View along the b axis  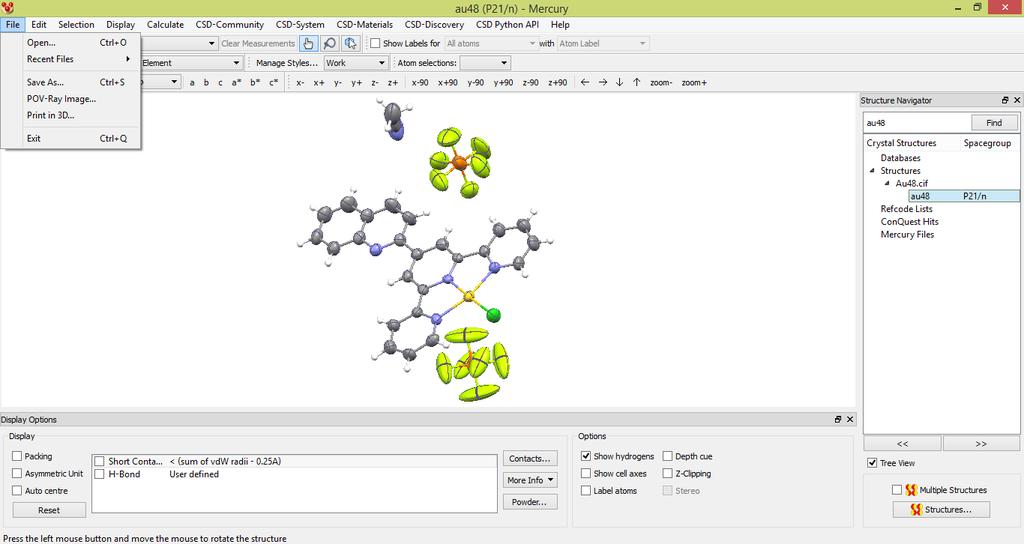tap(206, 82)
